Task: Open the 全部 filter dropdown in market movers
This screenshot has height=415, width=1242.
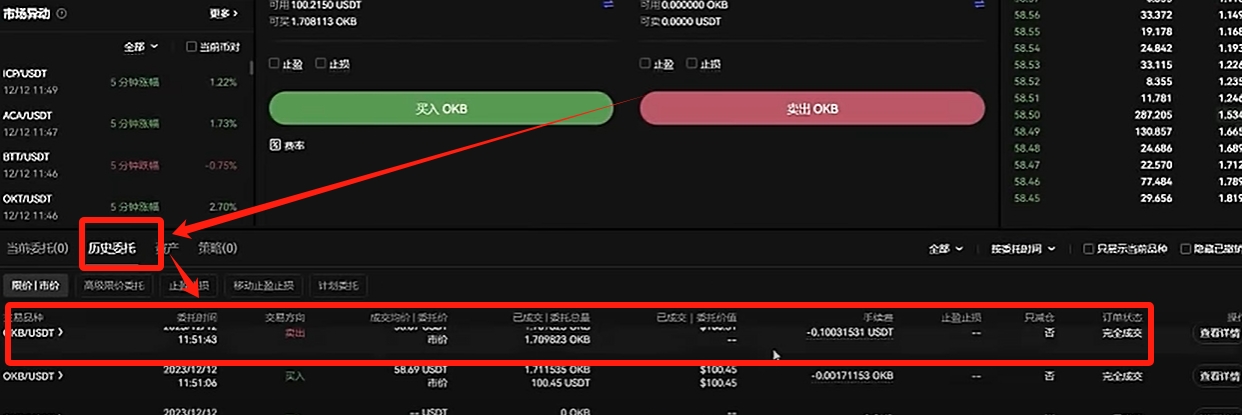Action: tap(140, 47)
